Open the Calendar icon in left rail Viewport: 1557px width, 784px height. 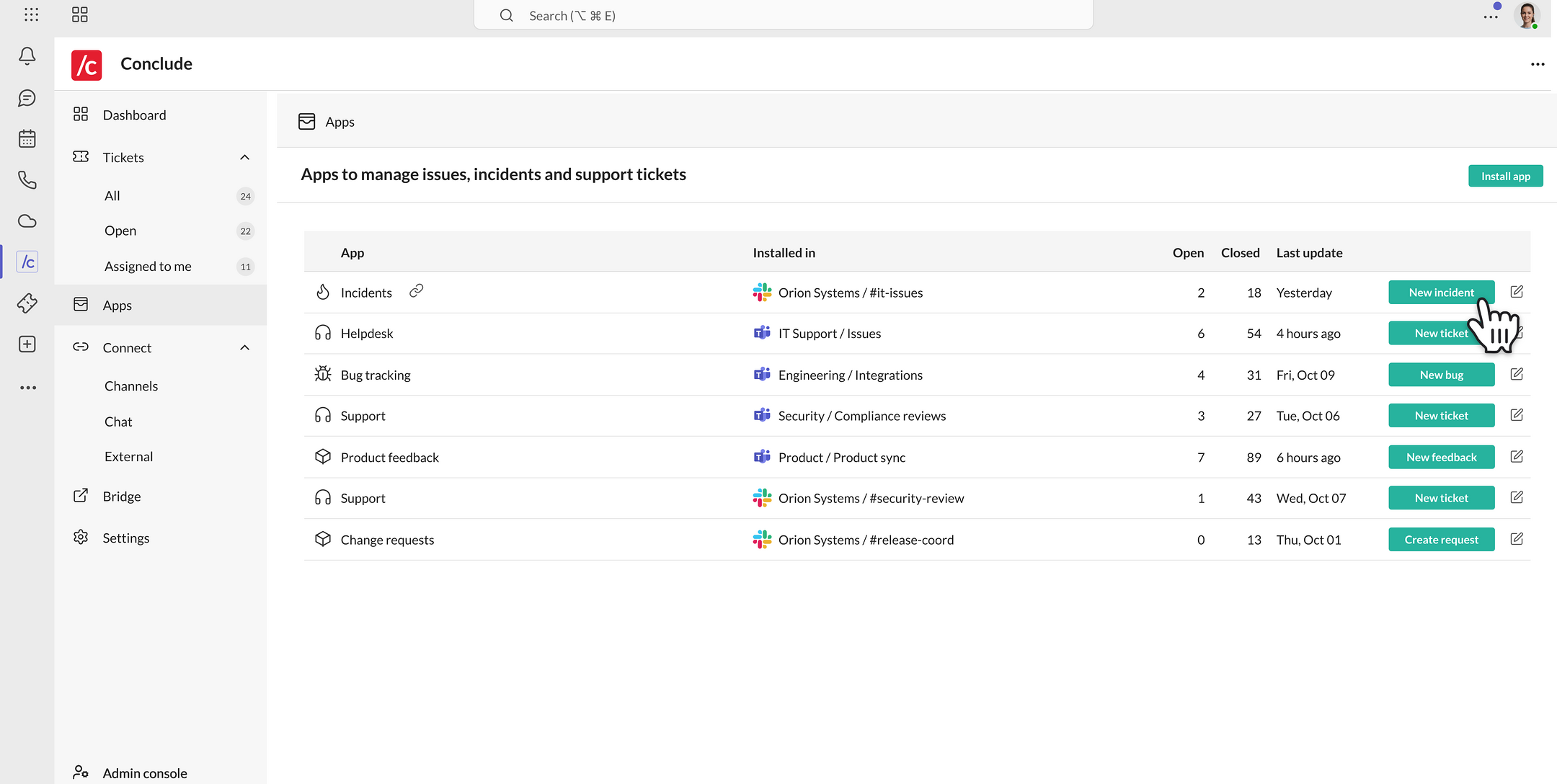[x=27, y=139]
